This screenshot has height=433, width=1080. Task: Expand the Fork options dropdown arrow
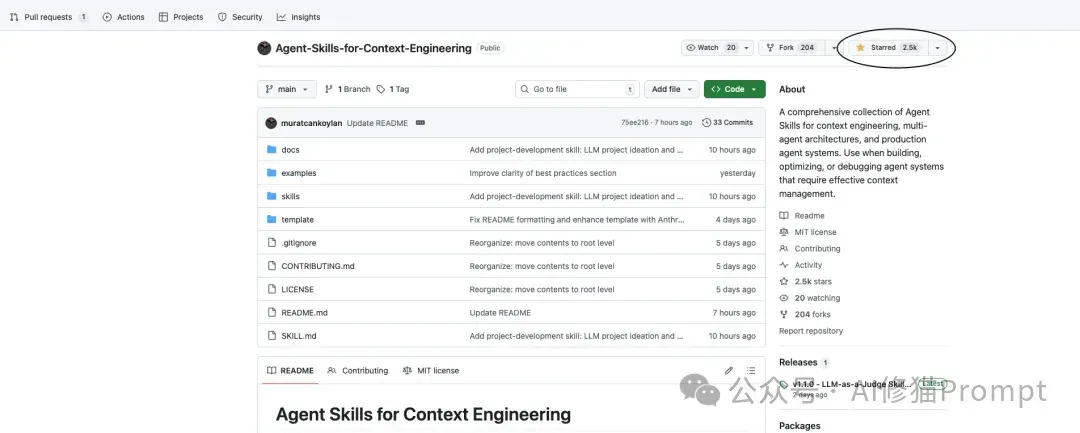click(833, 47)
